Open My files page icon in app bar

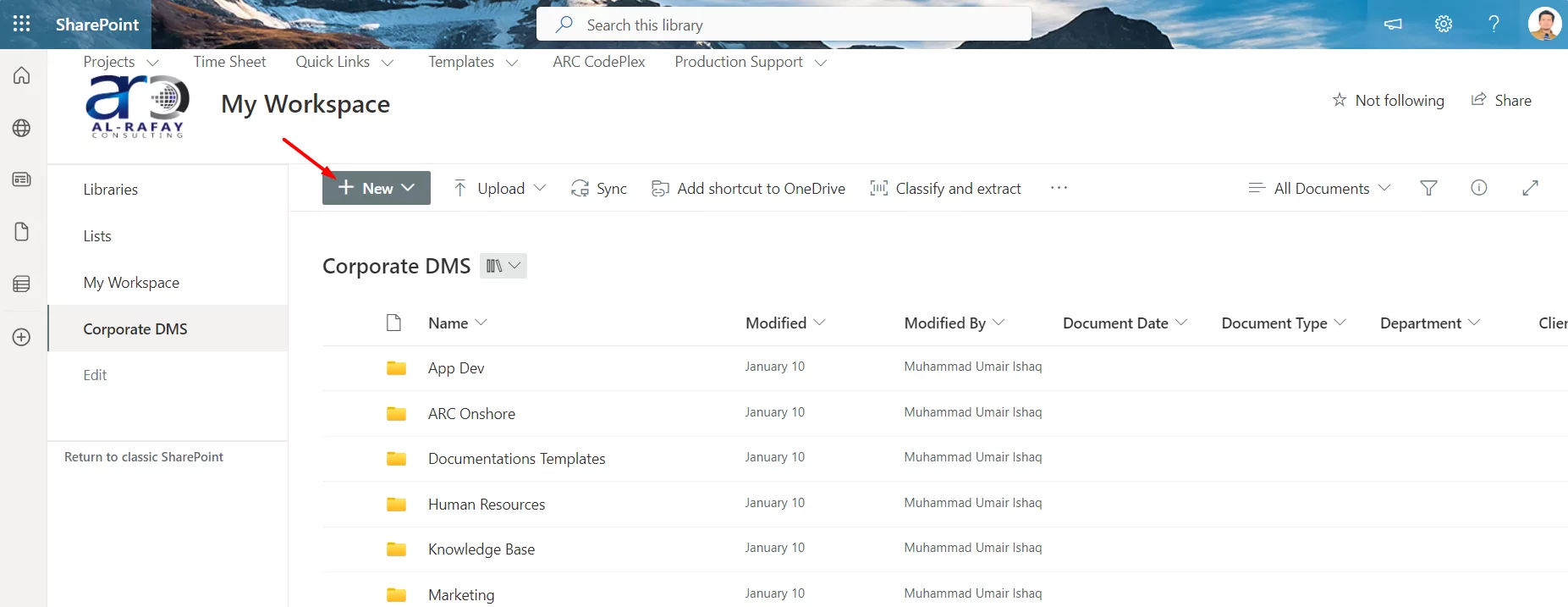tap(22, 232)
